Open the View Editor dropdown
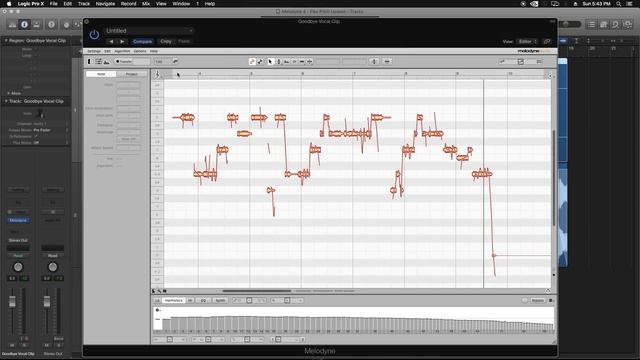The height and width of the screenshot is (360, 640). point(527,41)
